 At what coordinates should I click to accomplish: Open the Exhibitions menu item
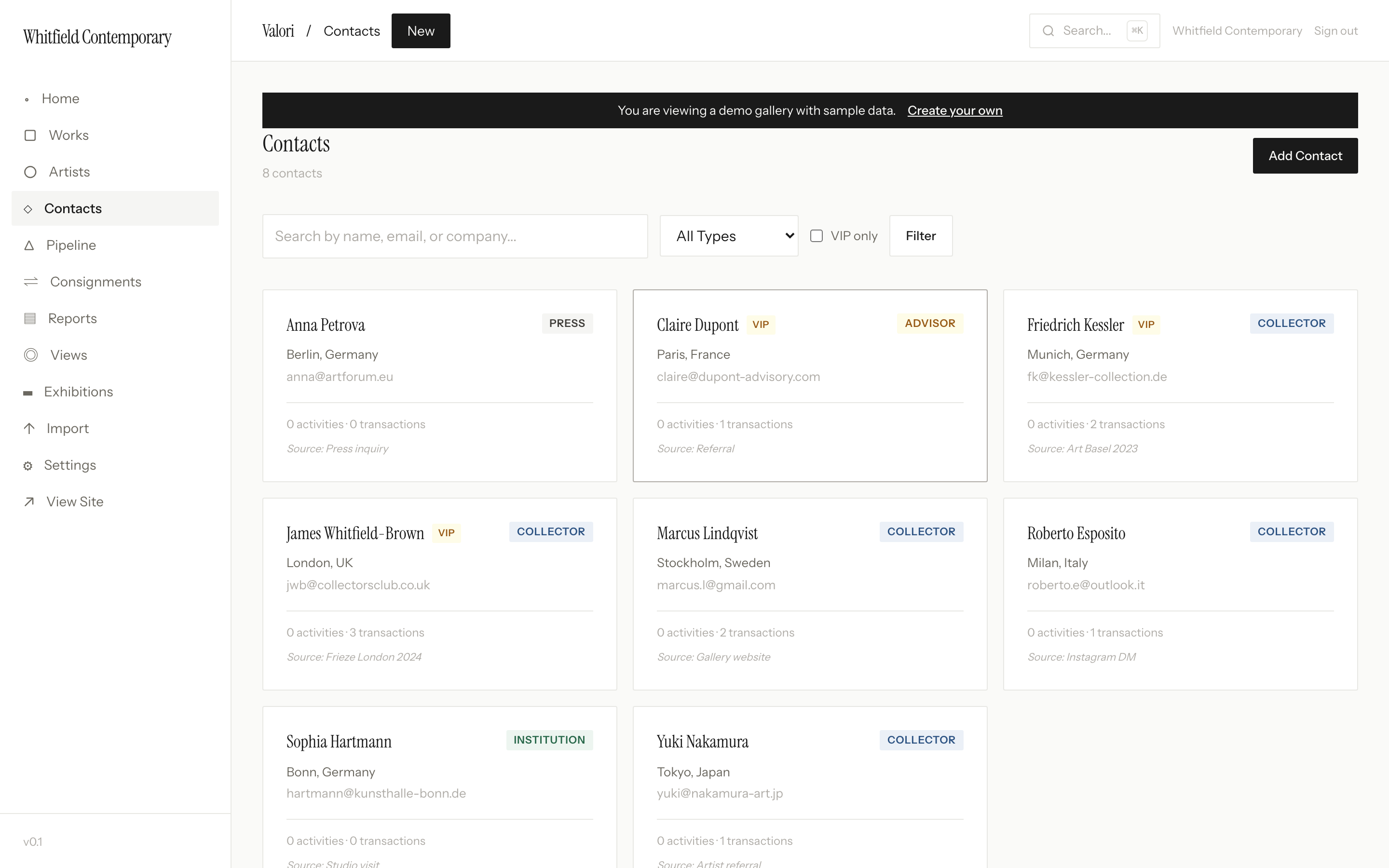click(x=79, y=392)
